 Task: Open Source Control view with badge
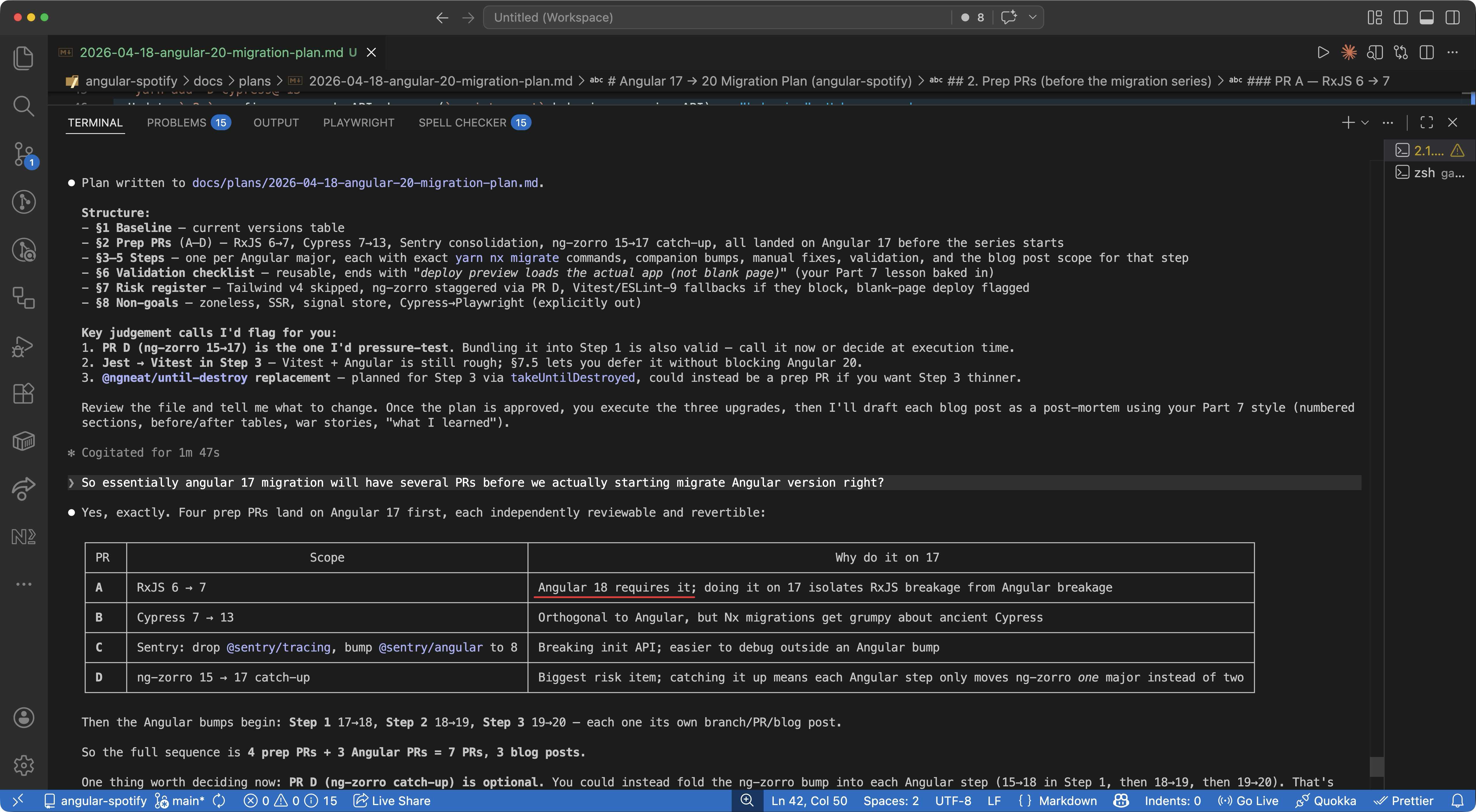click(x=23, y=154)
